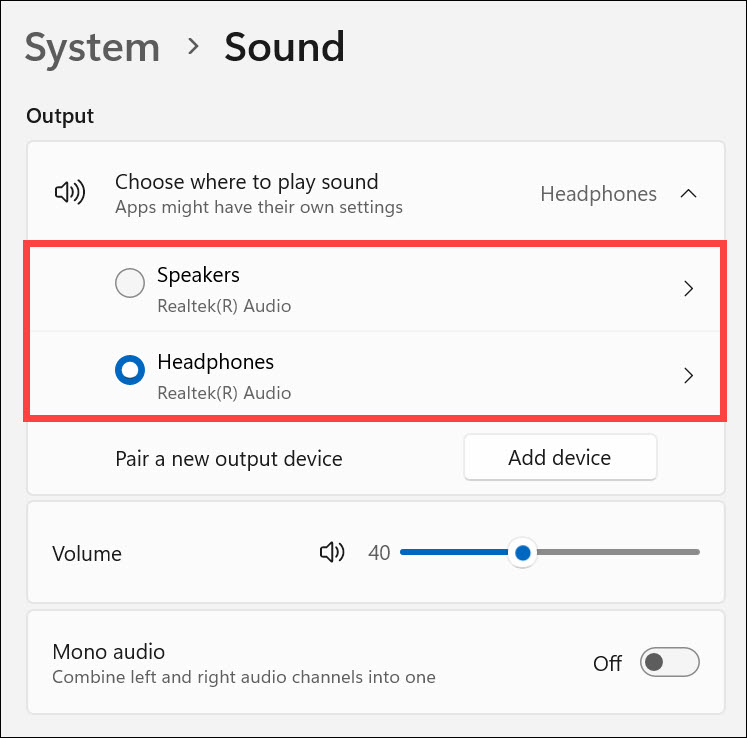Click the speaker icon beside Choose where to play sound
The width and height of the screenshot is (747, 738).
[x=69, y=193]
